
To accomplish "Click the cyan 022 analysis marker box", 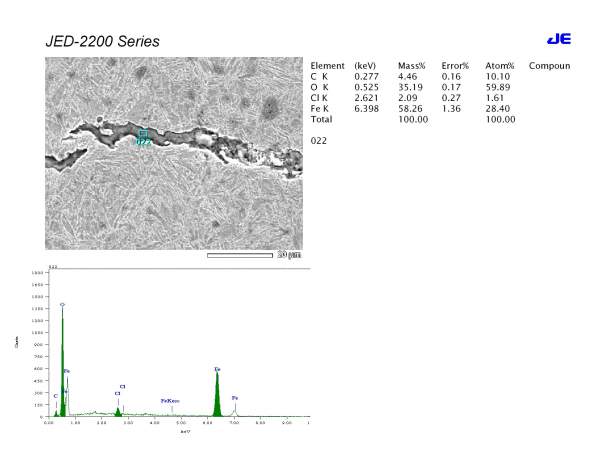I will [143, 134].
